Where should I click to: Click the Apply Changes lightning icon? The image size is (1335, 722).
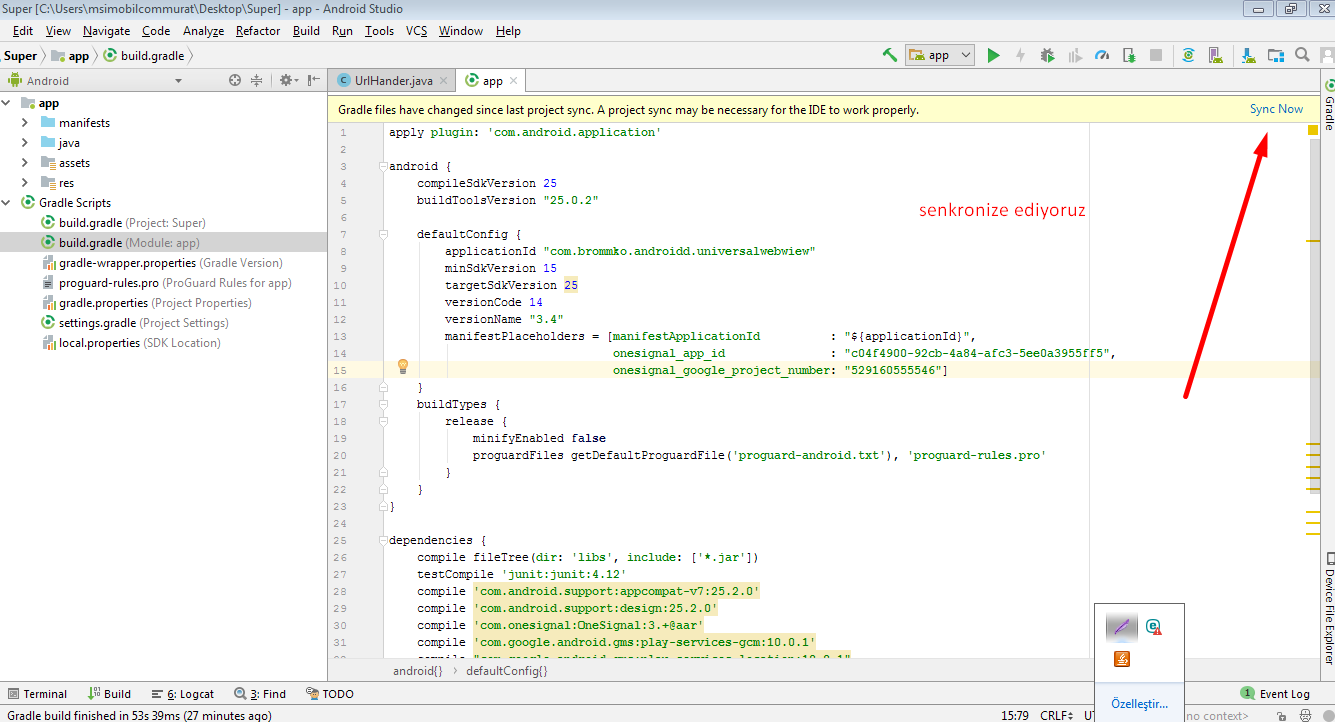(1020, 55)
